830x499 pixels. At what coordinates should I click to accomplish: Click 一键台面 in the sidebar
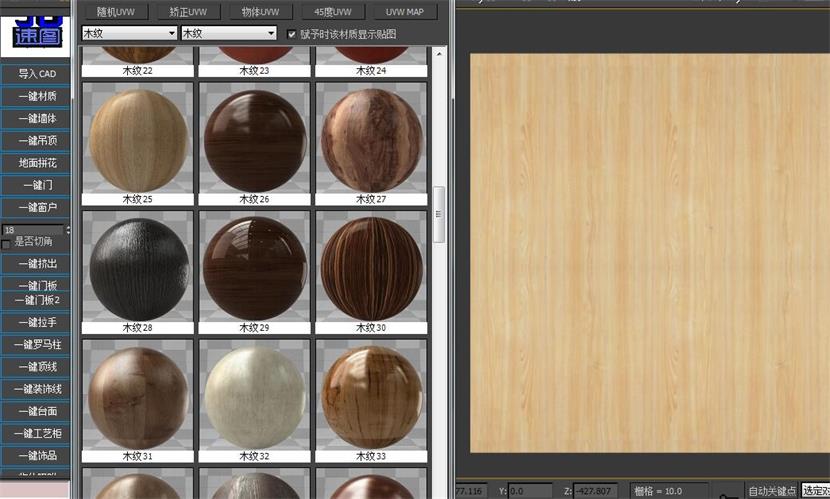click(36, 411)
